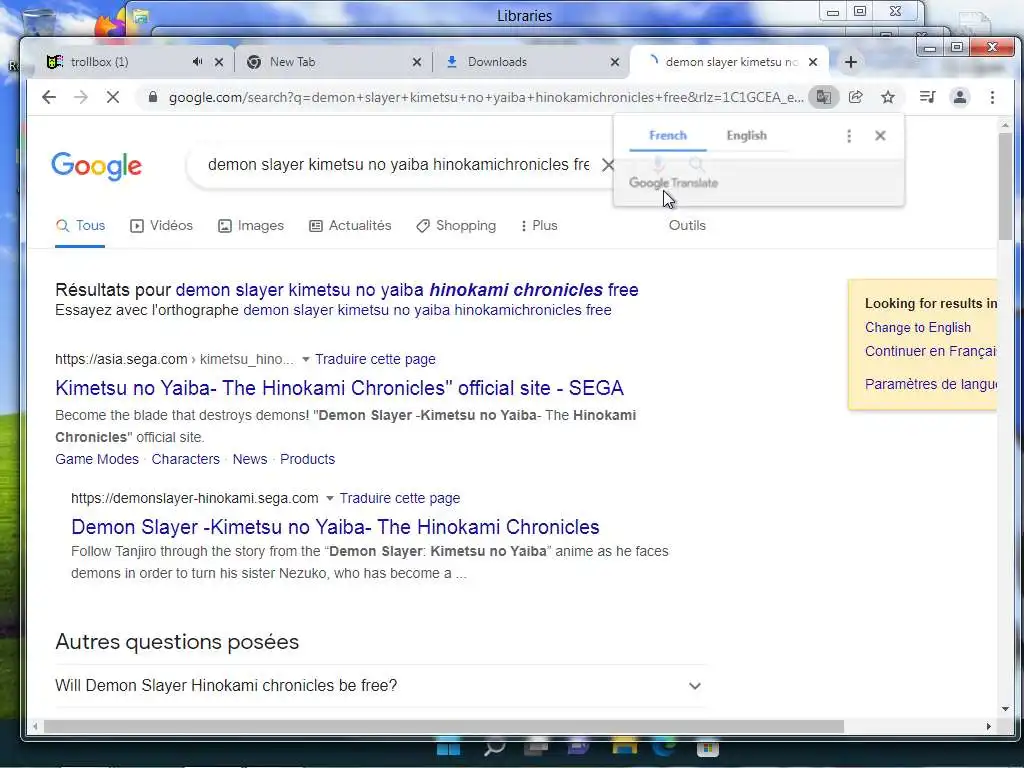Viewport: 1024px width, 768px height.
Task: Close the Google Translate popup
Action: [x=880, y=136]
